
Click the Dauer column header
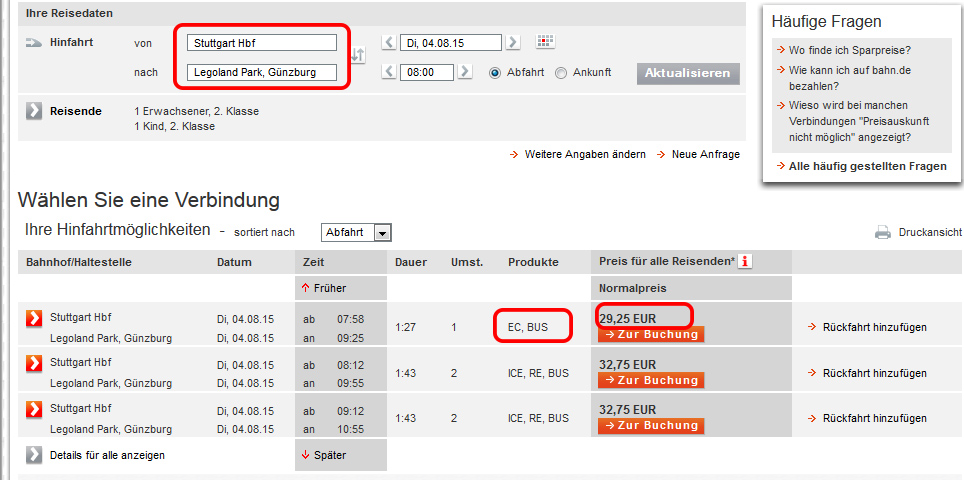(411, 262)
